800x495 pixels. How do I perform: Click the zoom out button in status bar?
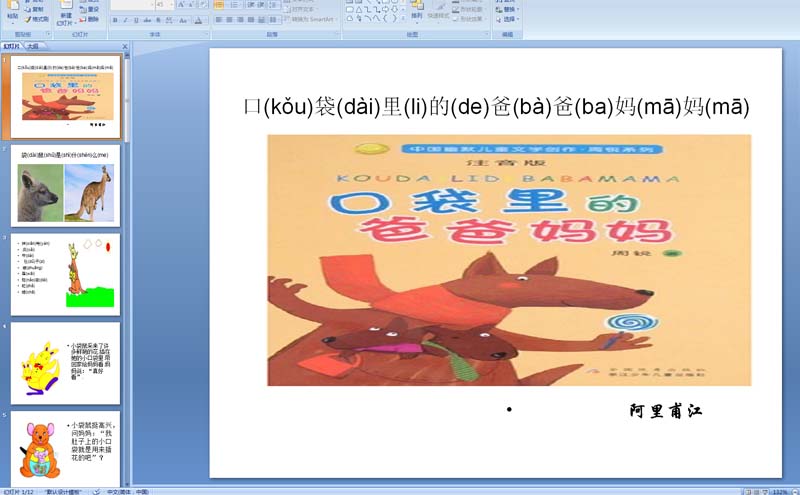(793, 492)
